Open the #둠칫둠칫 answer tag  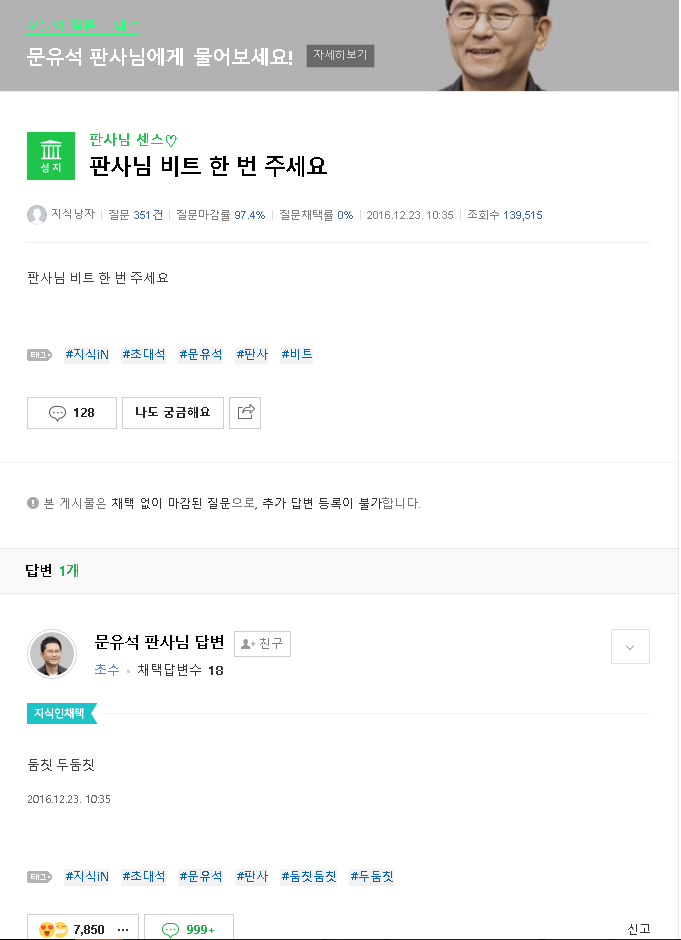(x=309, y=876)
